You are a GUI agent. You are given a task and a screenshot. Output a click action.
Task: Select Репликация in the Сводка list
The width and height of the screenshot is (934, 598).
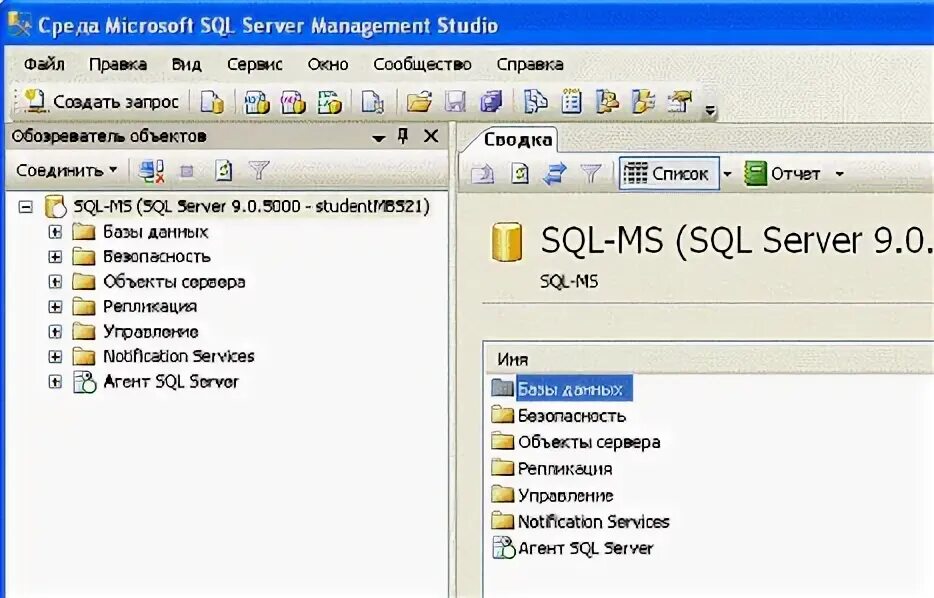[565, 469]
